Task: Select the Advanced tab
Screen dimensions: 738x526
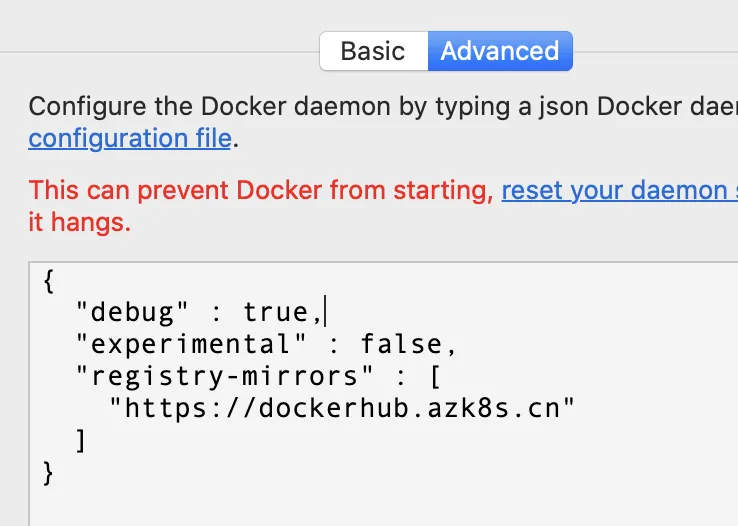Action: 500,51
